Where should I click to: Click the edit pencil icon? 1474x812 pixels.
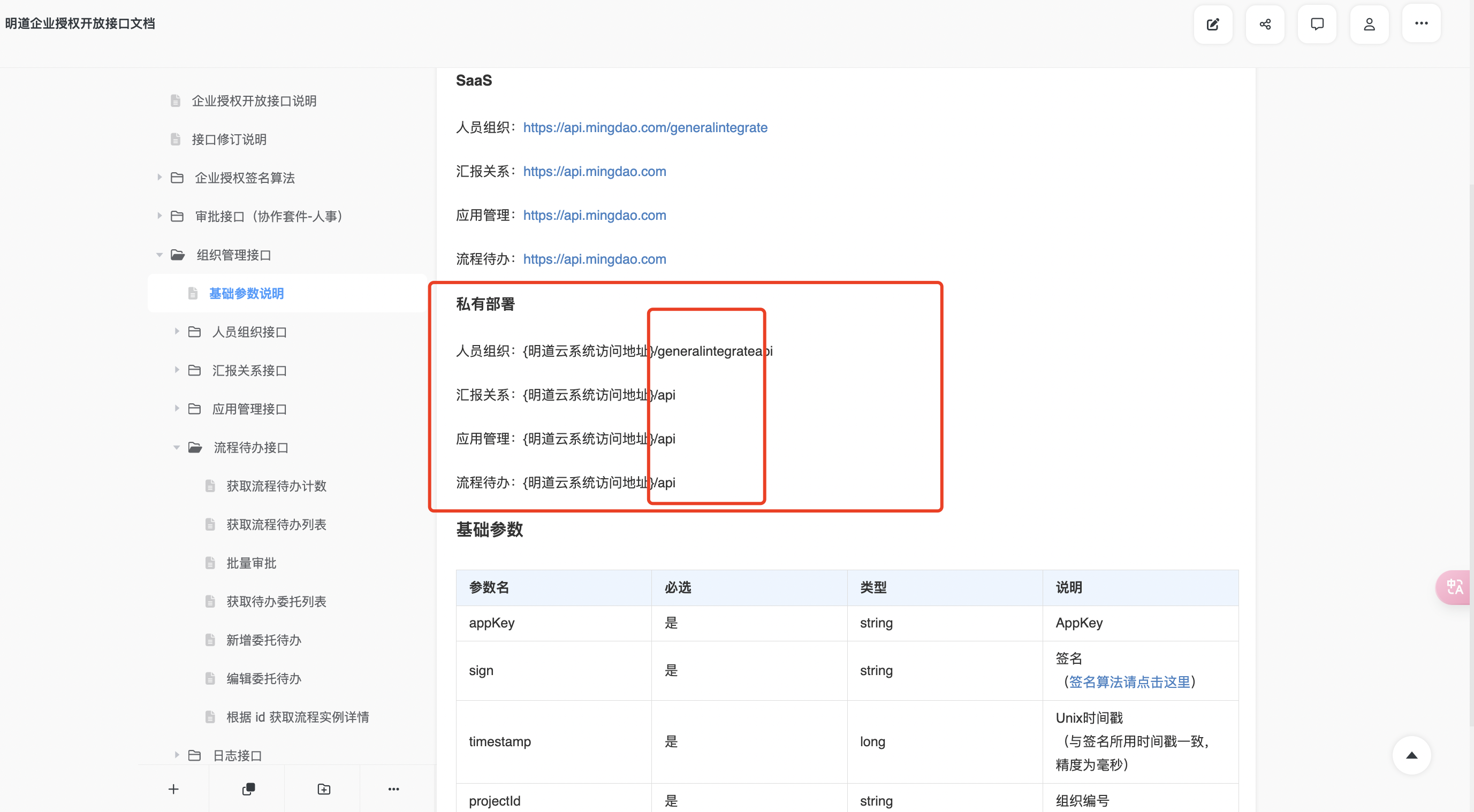(1212, 24)
